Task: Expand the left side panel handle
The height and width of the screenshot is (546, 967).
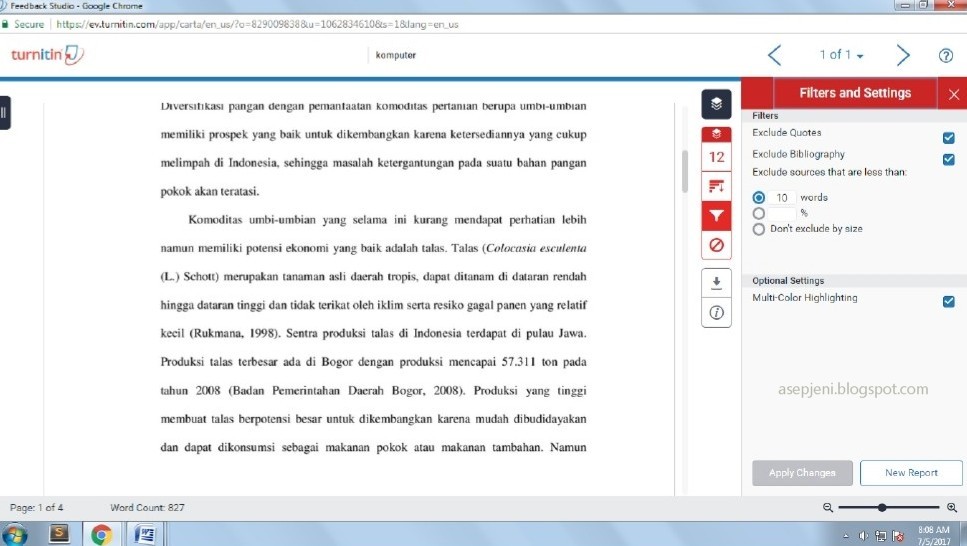Action: (x=4, y=112)
